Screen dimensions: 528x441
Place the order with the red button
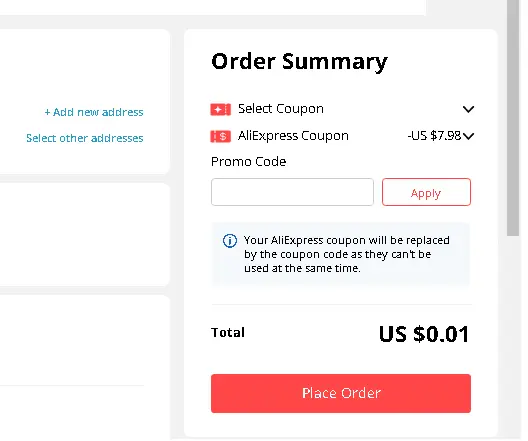click(x=341, y=393)
